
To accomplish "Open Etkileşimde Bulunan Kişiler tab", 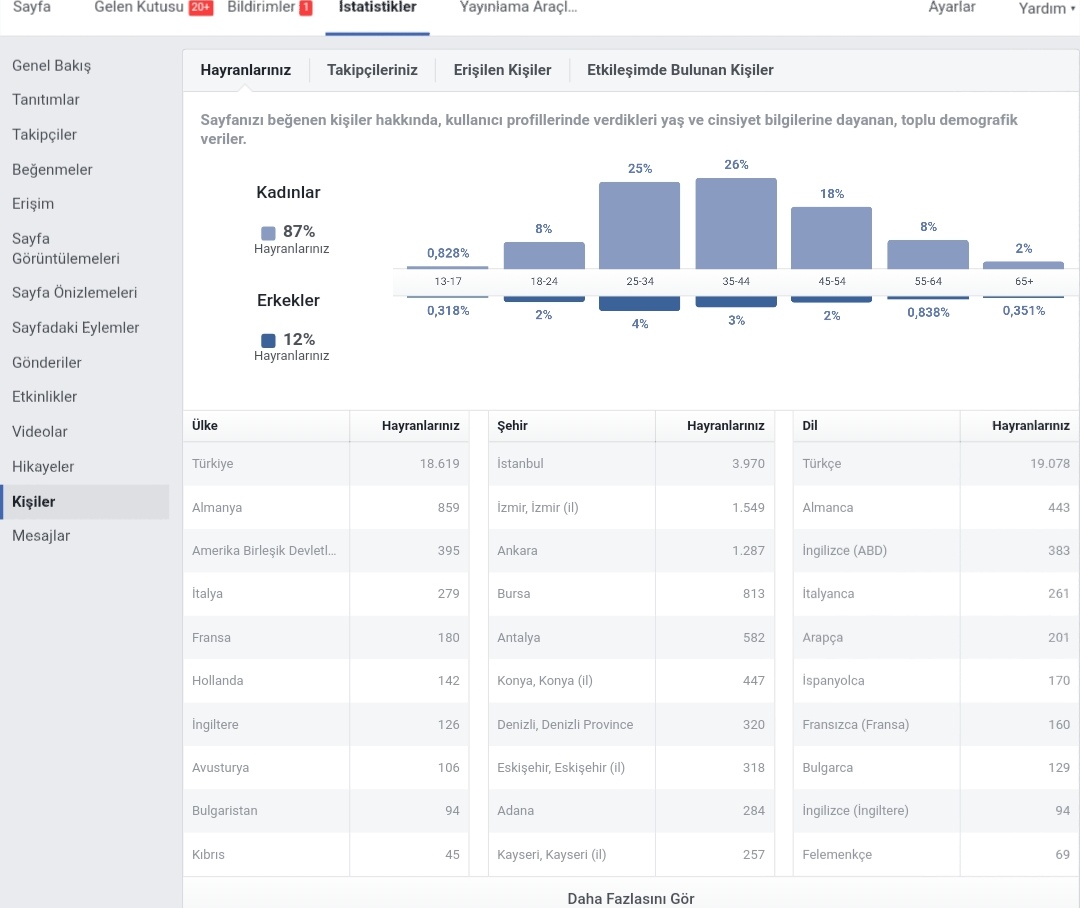I will (680, 70).
